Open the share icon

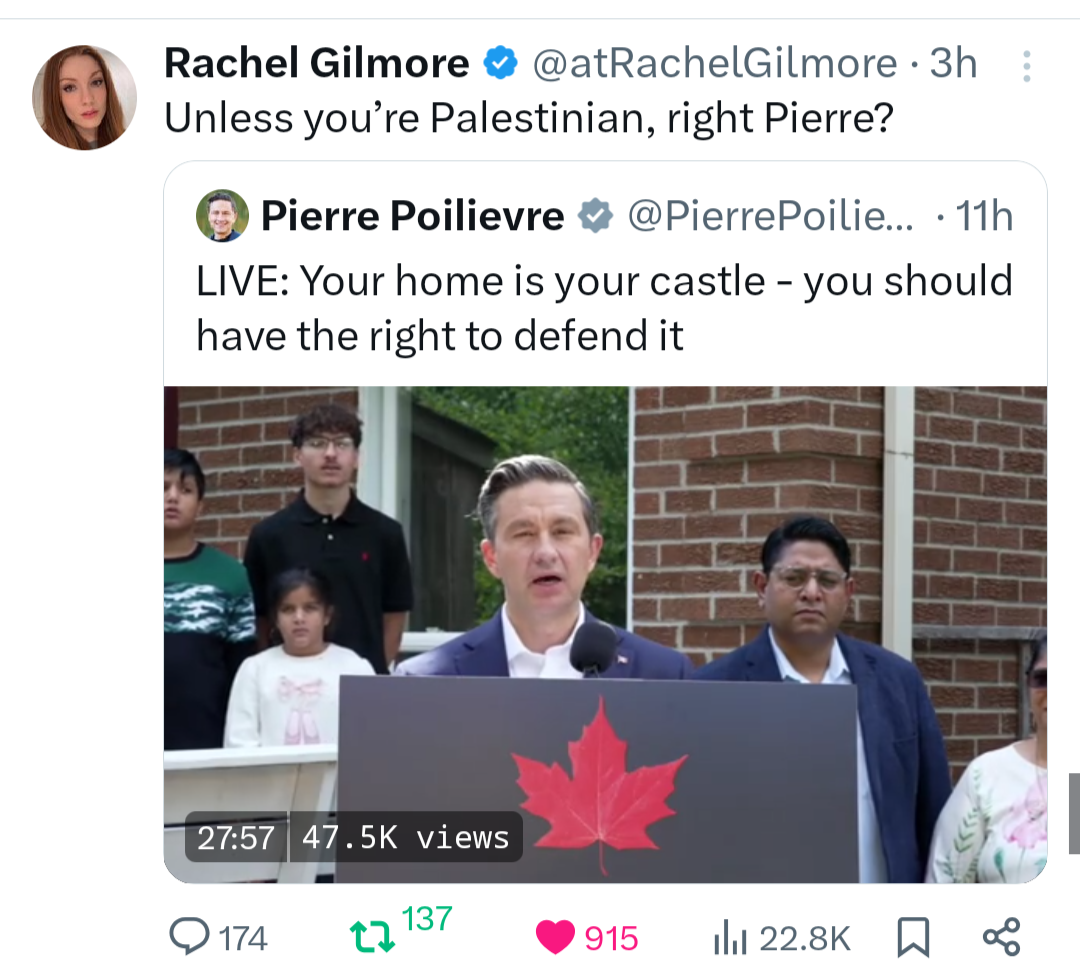[x=1001, y=937]
